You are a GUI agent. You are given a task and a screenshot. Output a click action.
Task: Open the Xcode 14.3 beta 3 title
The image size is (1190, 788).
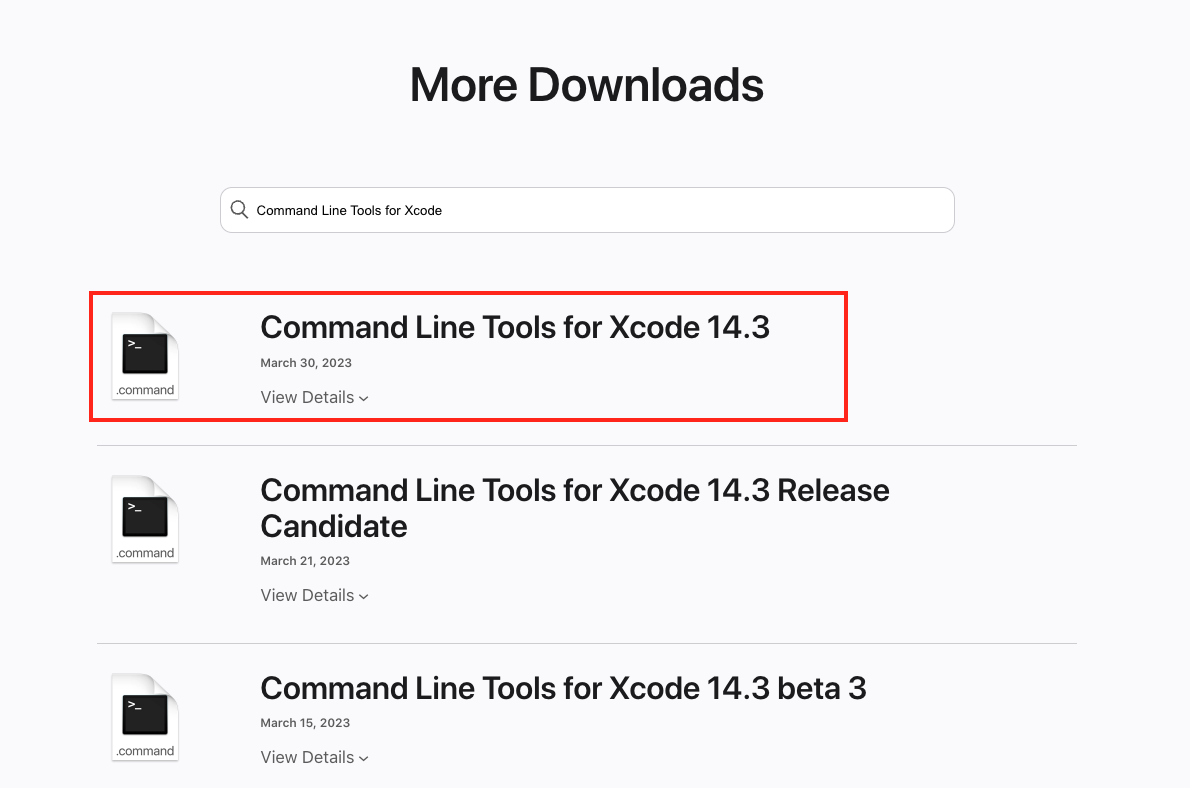563,689
